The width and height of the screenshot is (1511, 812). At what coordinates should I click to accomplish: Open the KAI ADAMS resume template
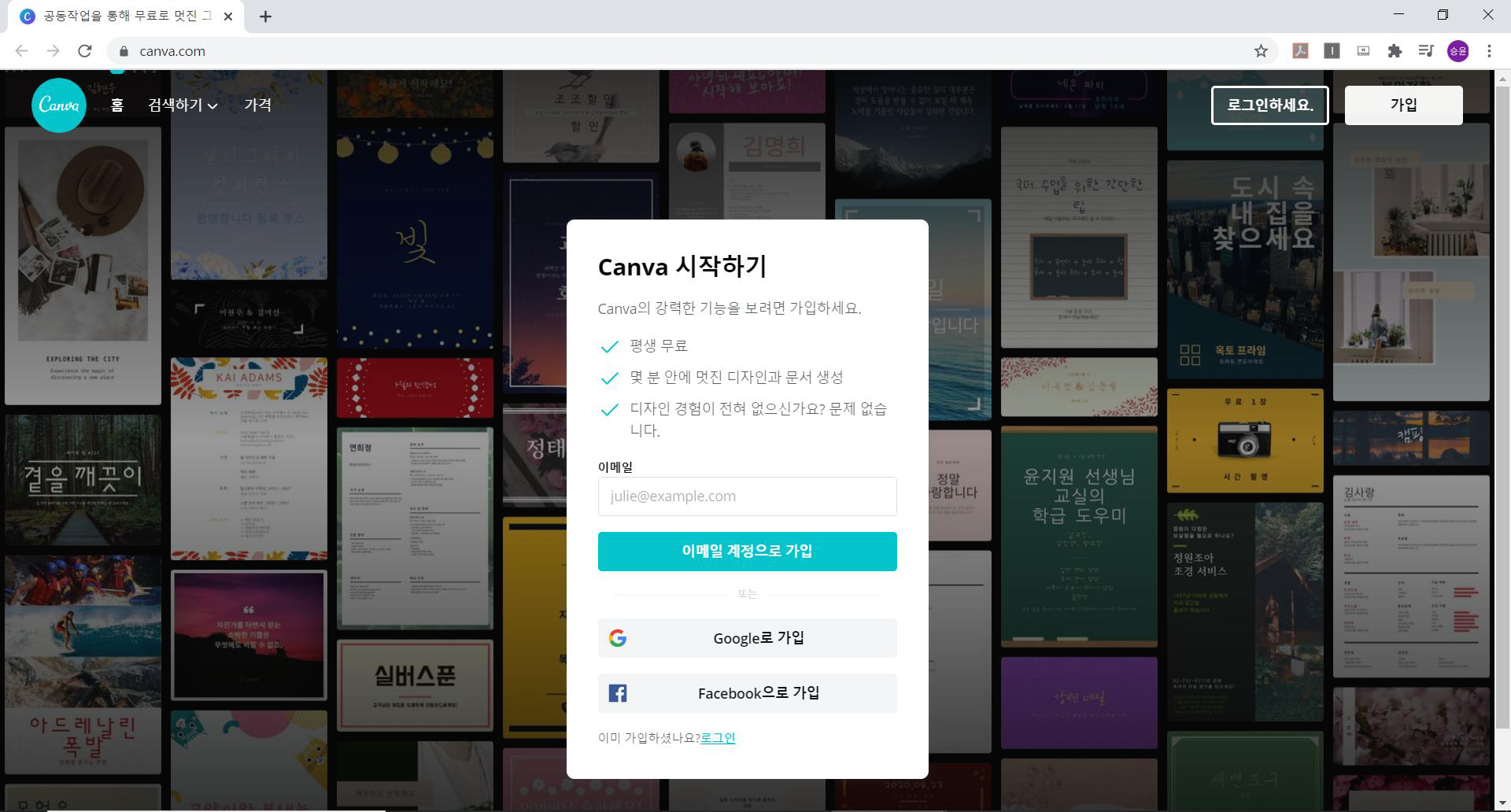[249, 459]
